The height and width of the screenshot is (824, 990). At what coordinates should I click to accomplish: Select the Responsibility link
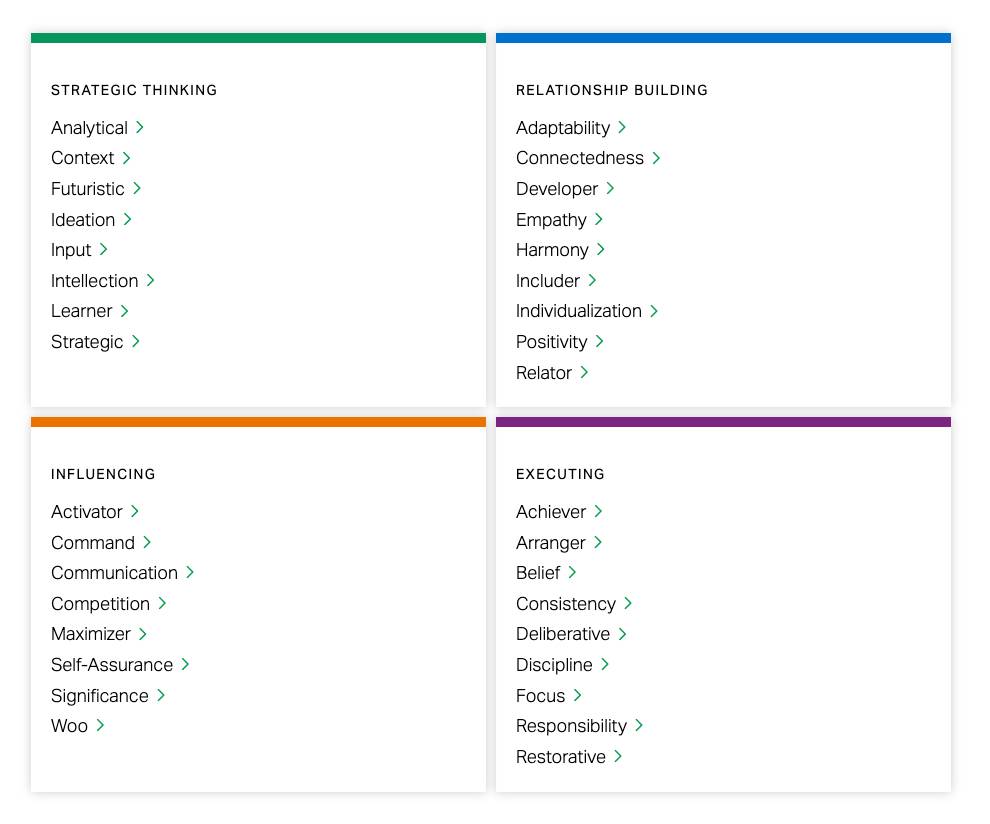571,726
